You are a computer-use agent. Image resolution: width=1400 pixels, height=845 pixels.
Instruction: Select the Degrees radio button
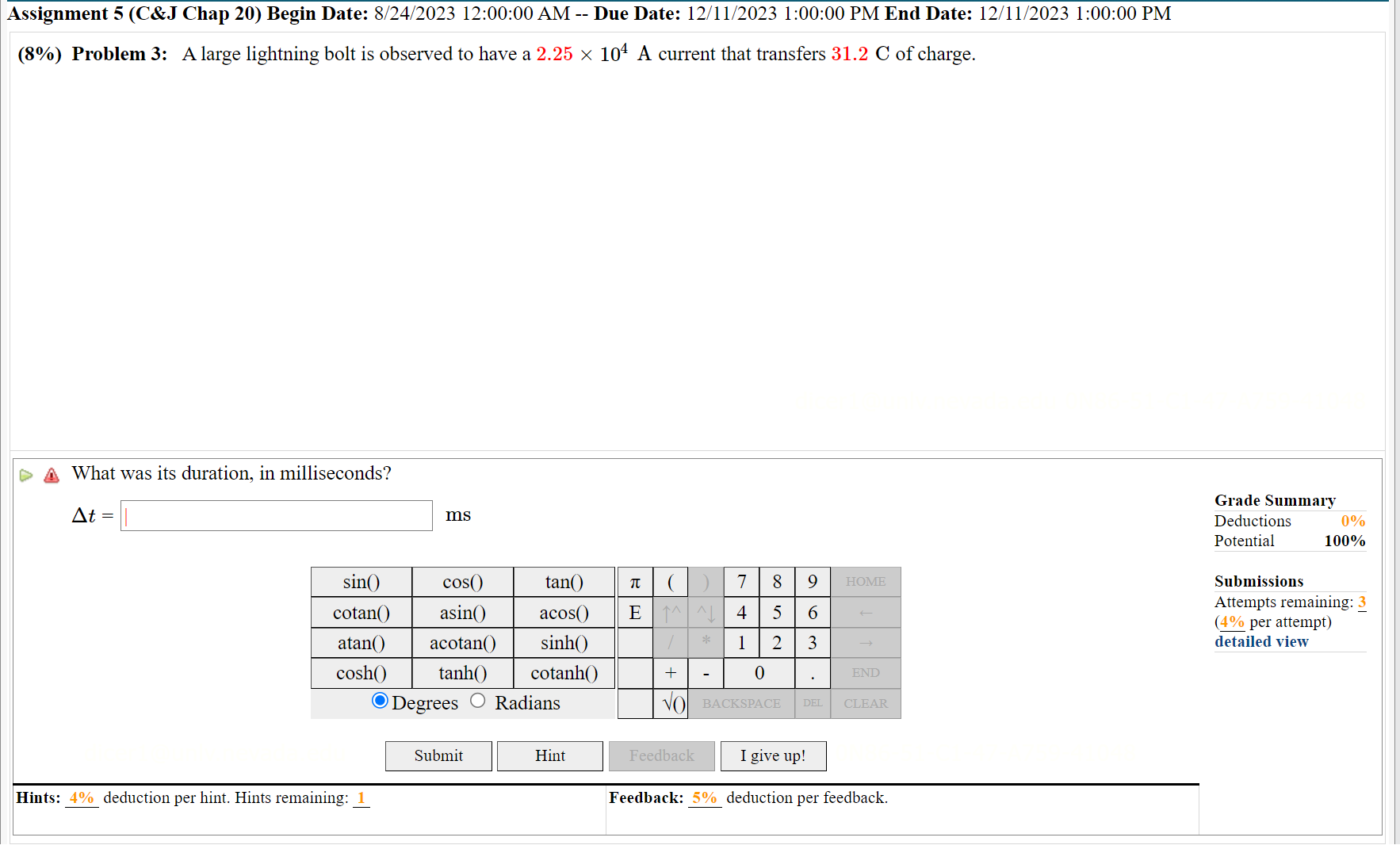click(380, 701)
